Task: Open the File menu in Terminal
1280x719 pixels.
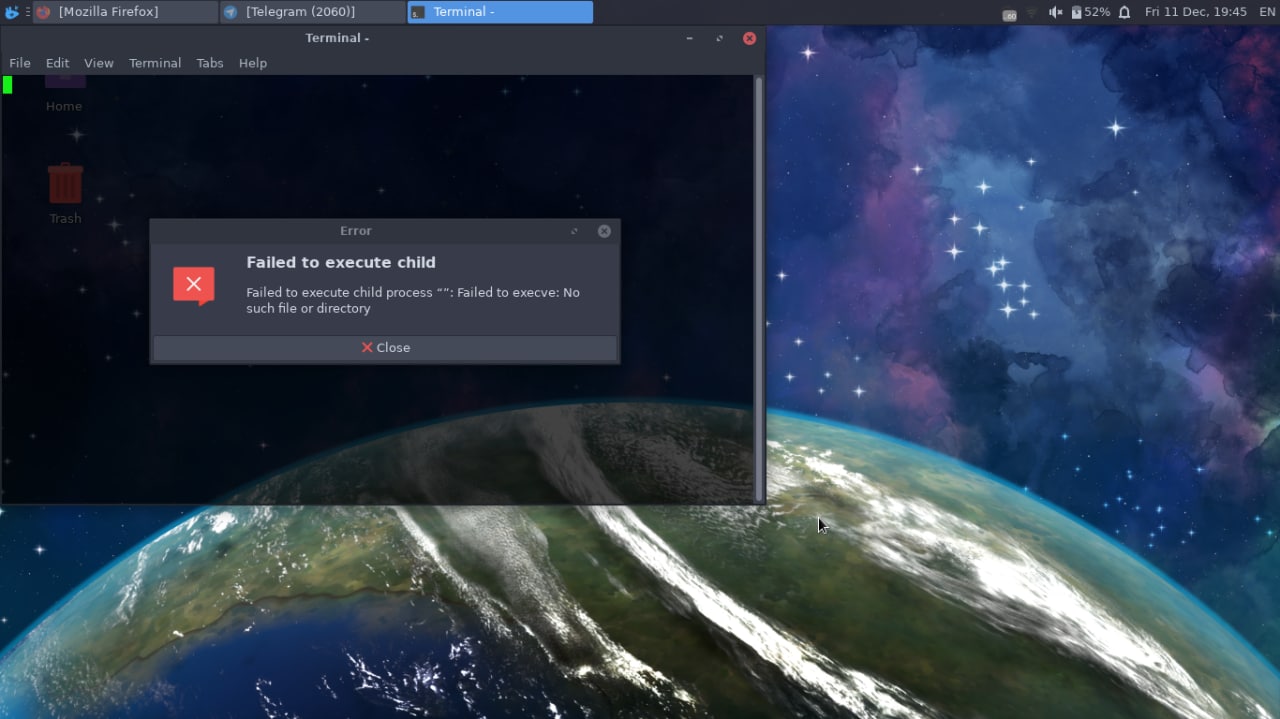Action: click(x=20, y=63)
